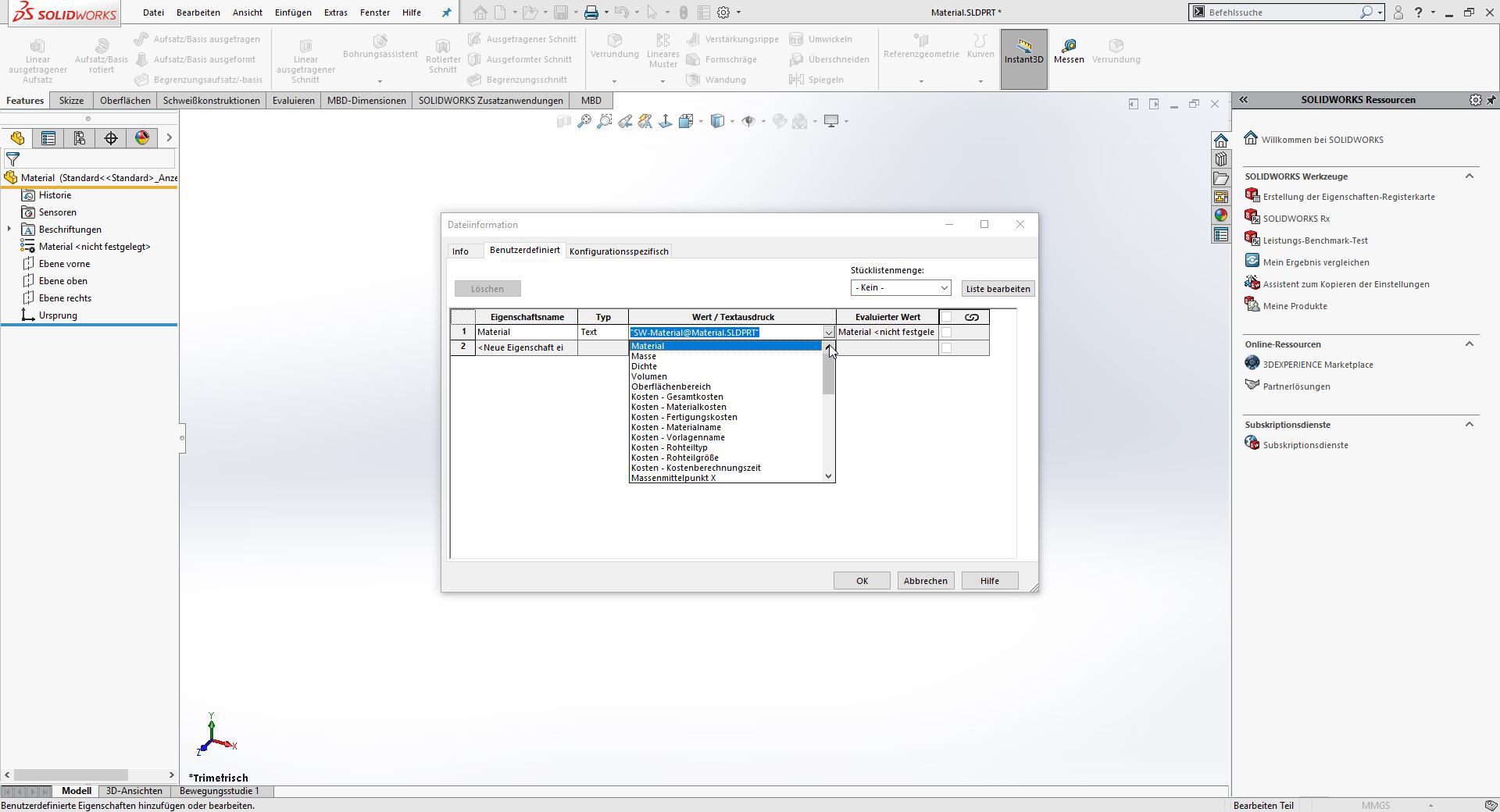Open the Extras menu

(x=336, y=12)
